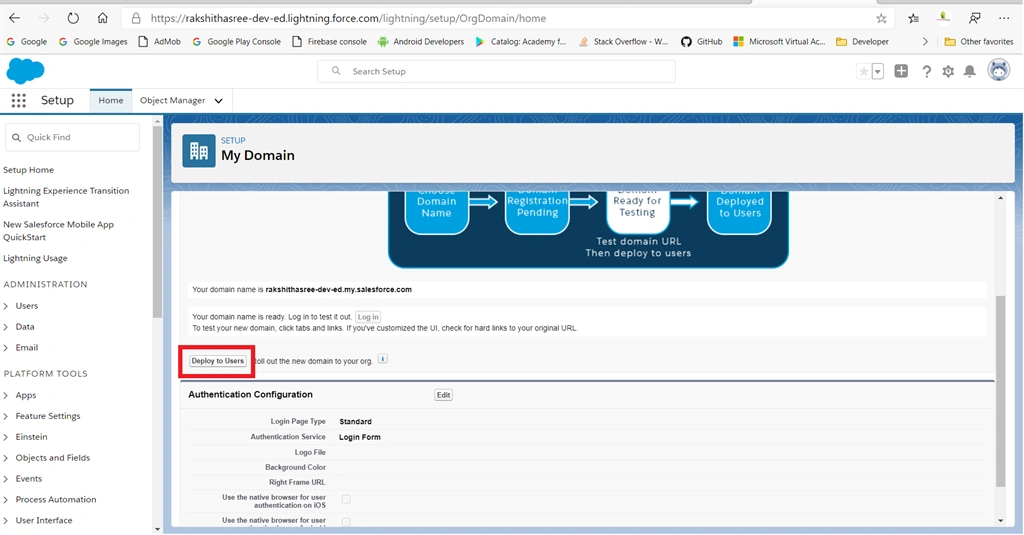Open browser favorites list icon
Image resolution: width=1024 pixels, height=535 pixels.
click(x=914, y=18)
